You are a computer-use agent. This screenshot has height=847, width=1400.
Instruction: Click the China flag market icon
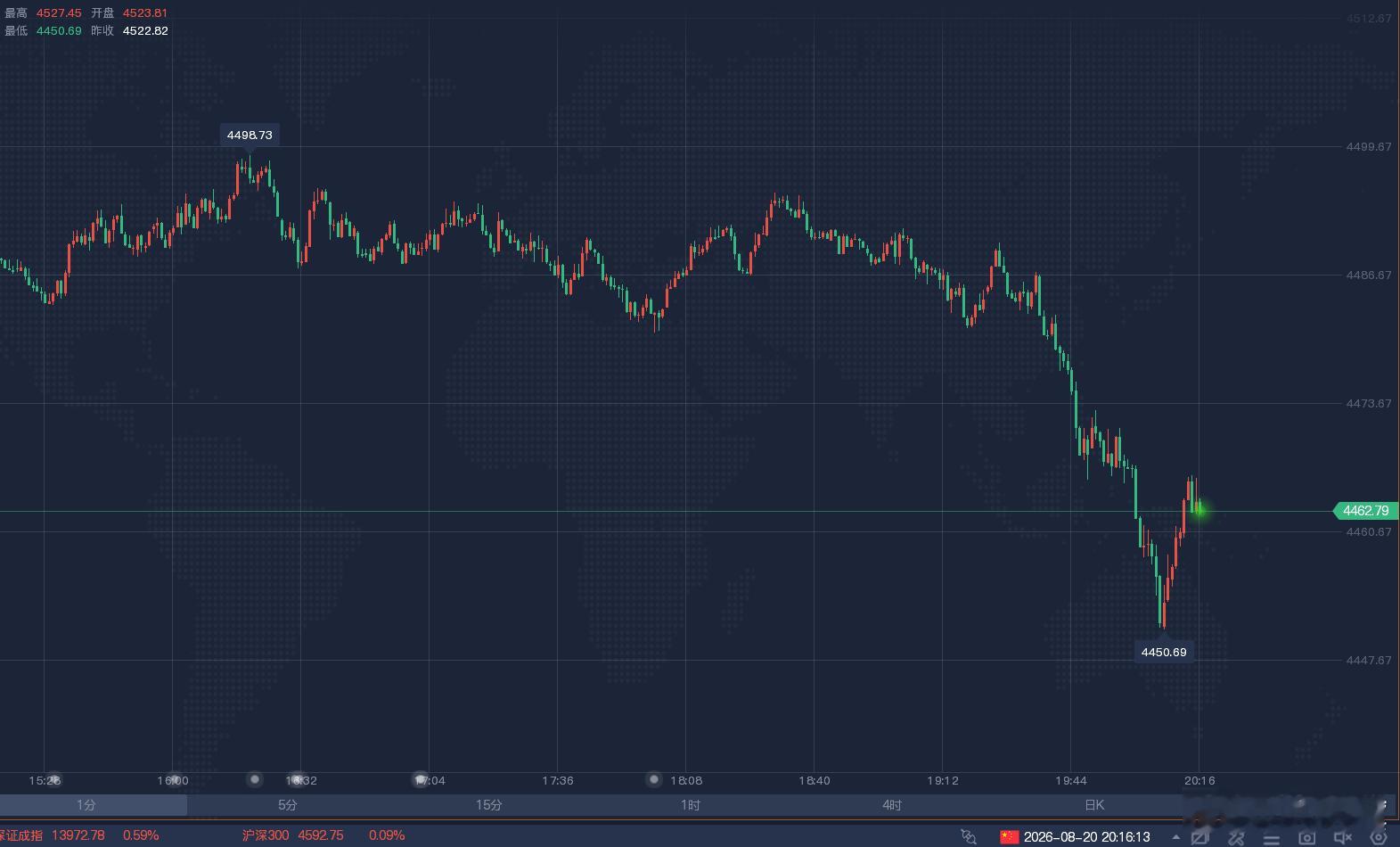[1009, 836]
